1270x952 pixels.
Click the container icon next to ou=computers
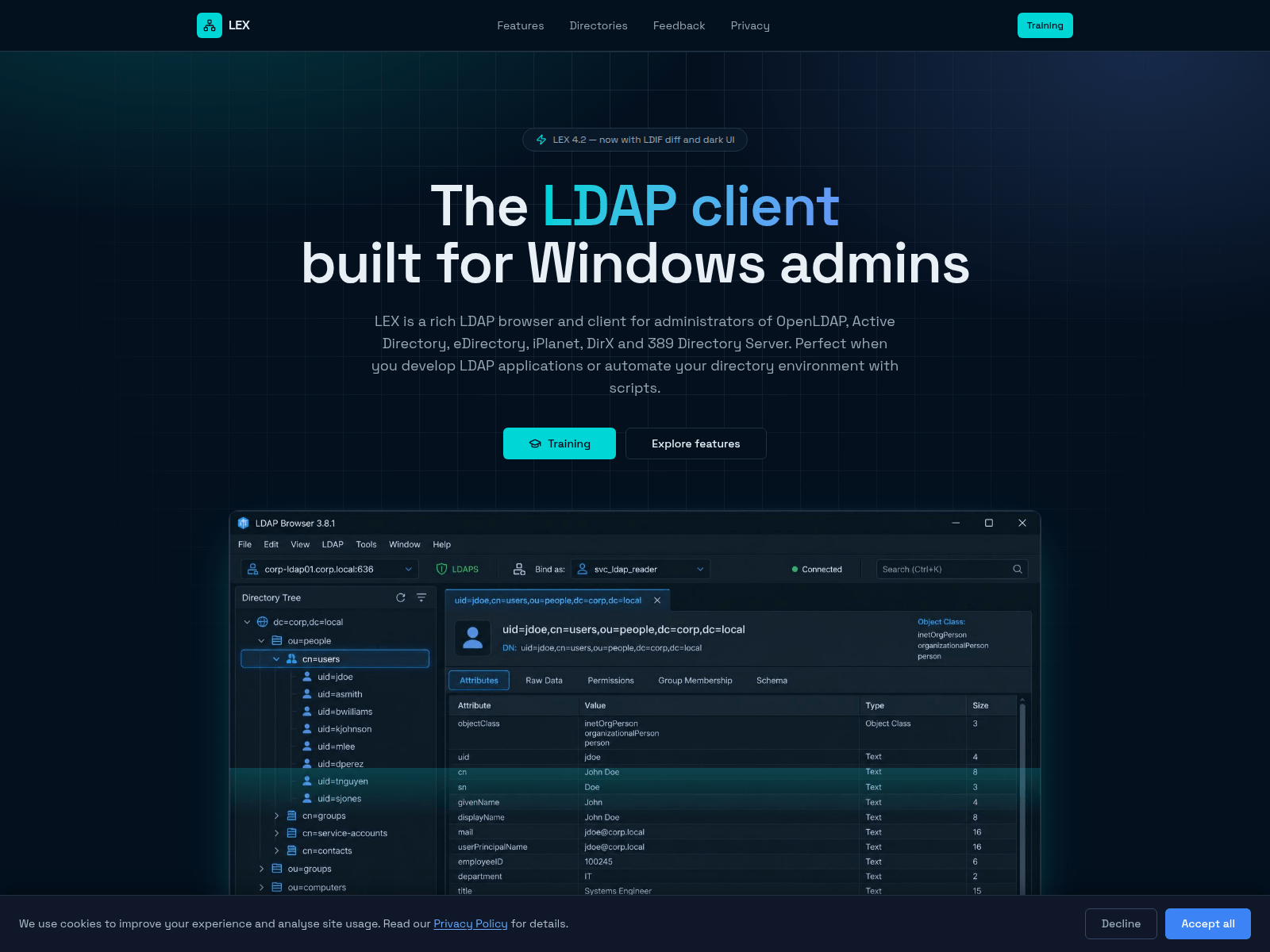tap(277, 887)
